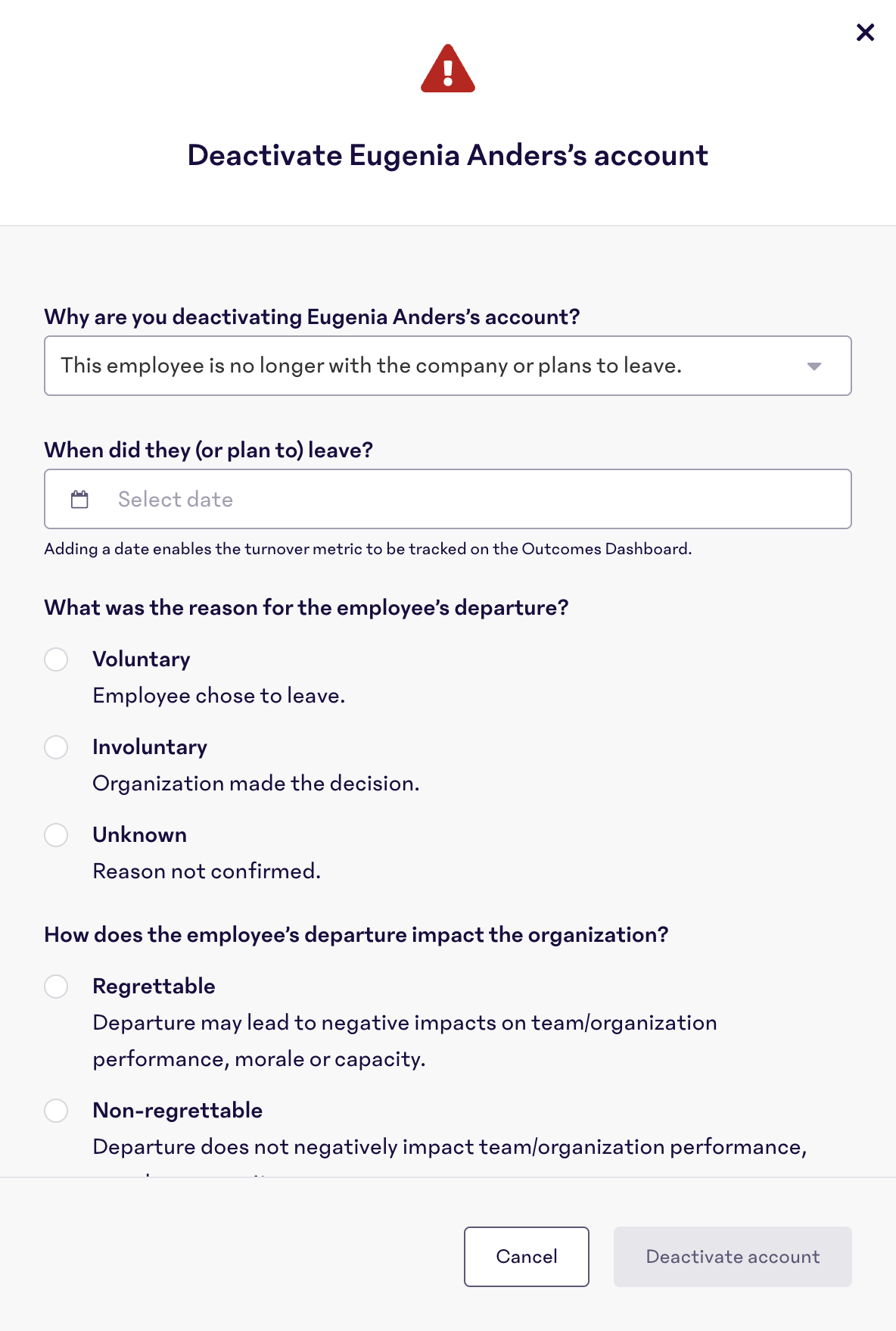Choose the Involuntary radio button

56,747
